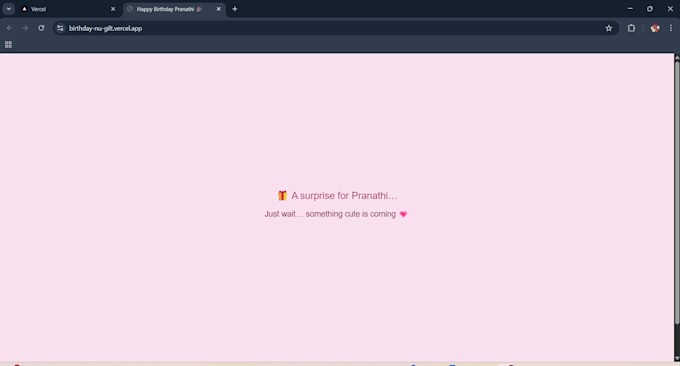The image size is (680, 366).
Task: Go back to the previous page
Action: pyautogui.click(x=10, y=28)
